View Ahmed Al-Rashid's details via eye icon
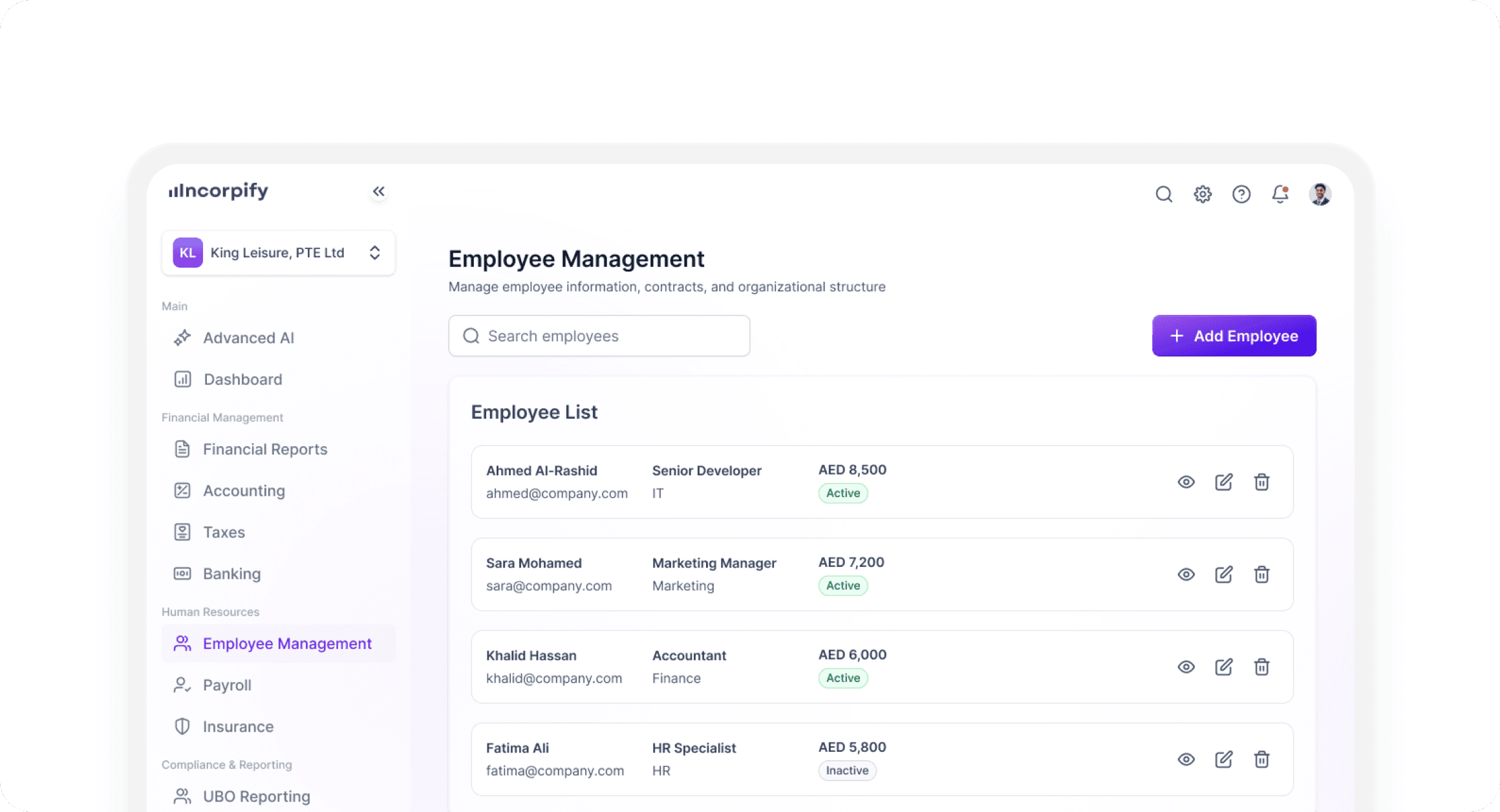Viewport: 1500px width, 812px height. (x=1186, y=482)
